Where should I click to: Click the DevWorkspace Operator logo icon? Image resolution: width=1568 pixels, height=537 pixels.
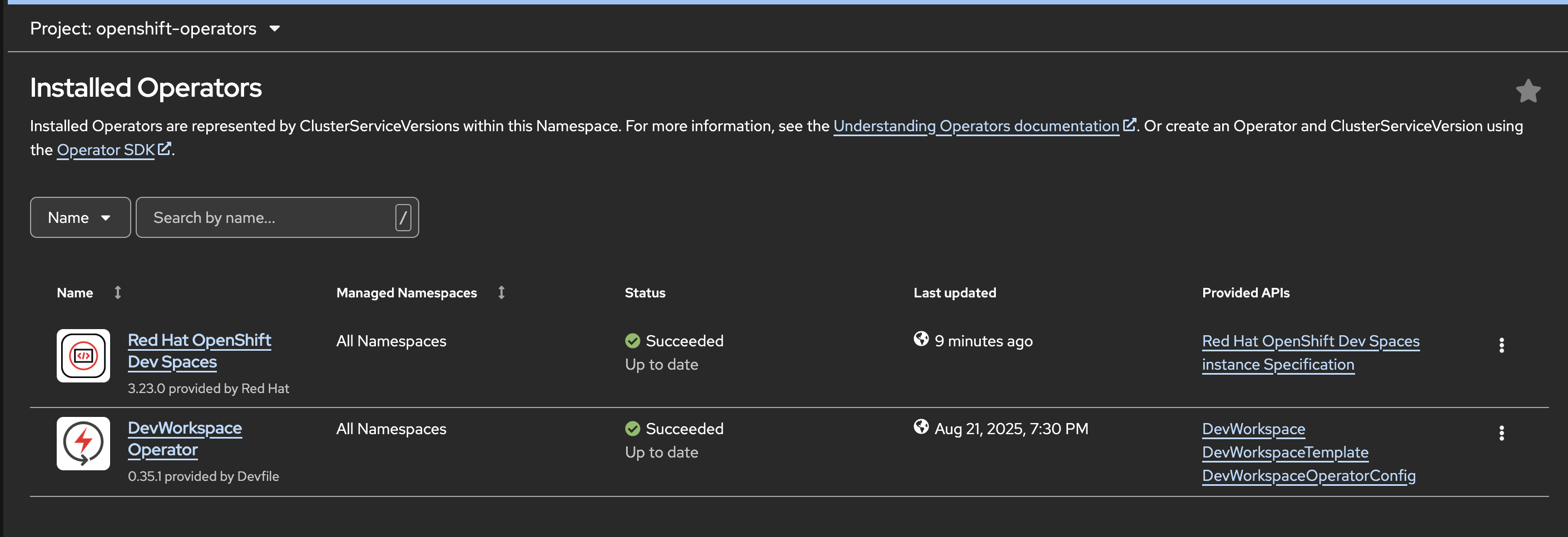tap(83, 443)
